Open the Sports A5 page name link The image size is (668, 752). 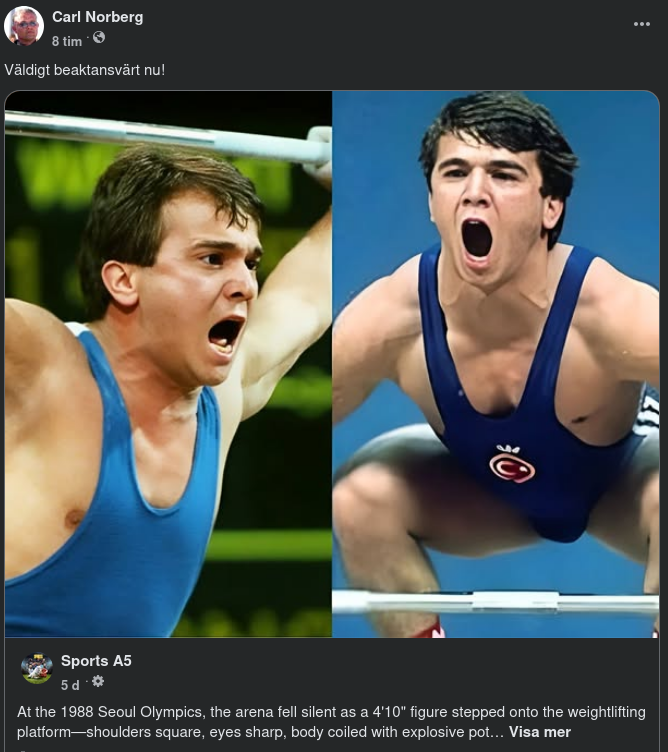[96, 661]
